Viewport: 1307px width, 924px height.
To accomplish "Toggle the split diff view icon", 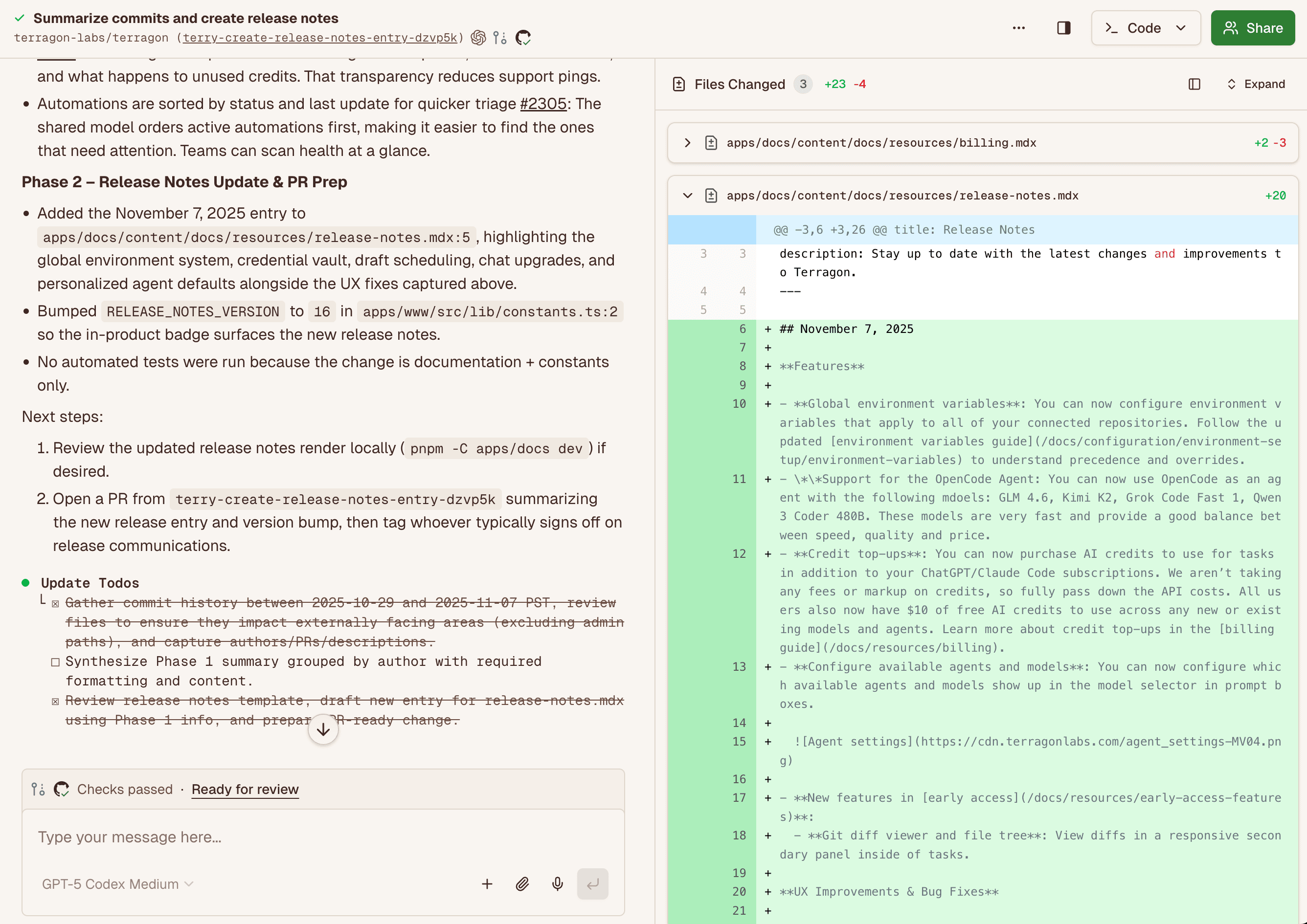I will point(1194,84).
